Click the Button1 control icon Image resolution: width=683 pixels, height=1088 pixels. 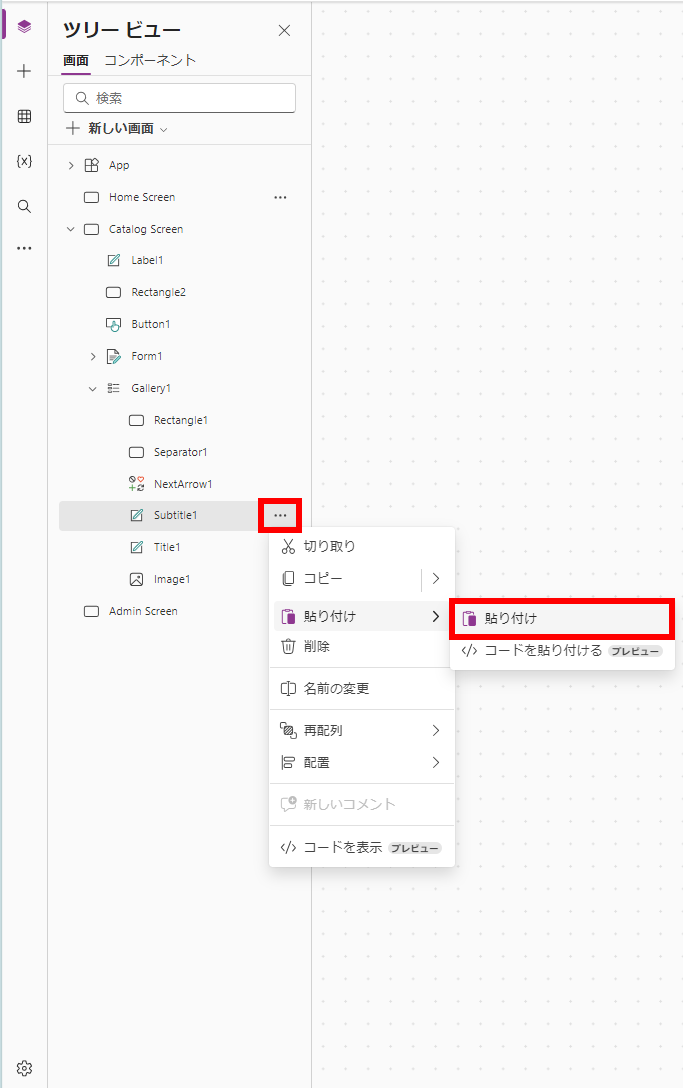114,324
